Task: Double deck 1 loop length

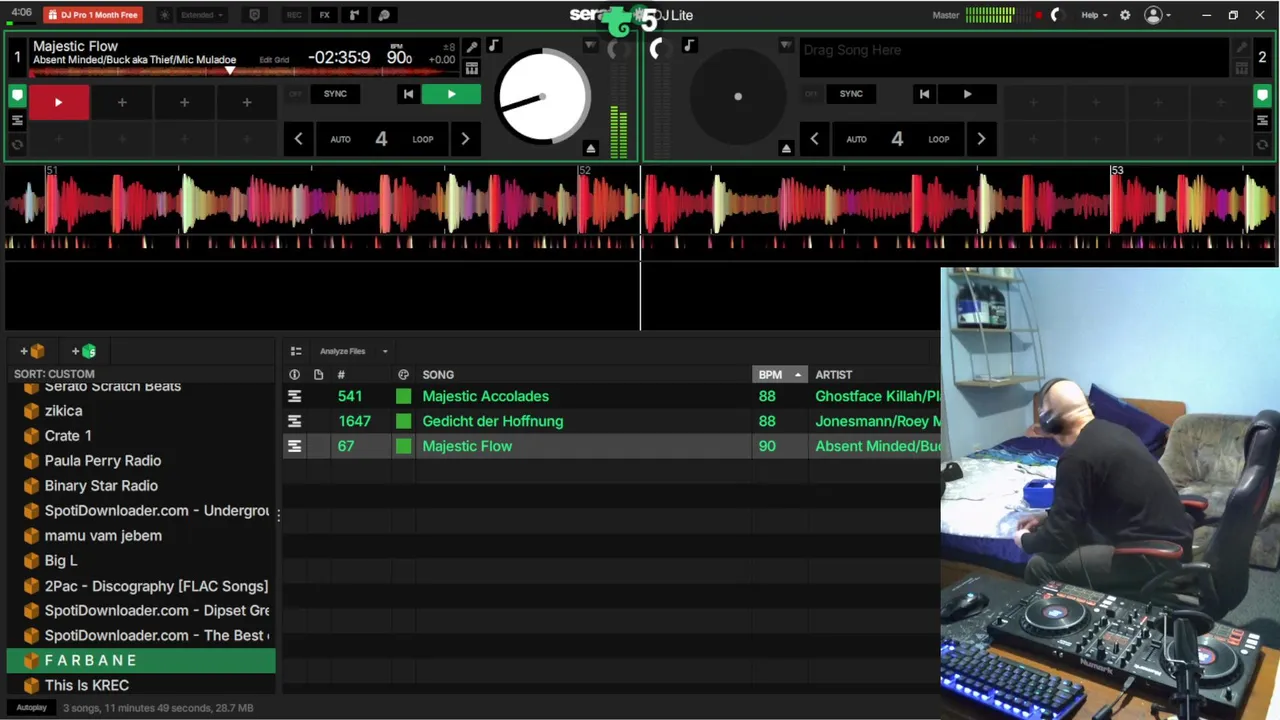Action: click(x=465, y=139)
